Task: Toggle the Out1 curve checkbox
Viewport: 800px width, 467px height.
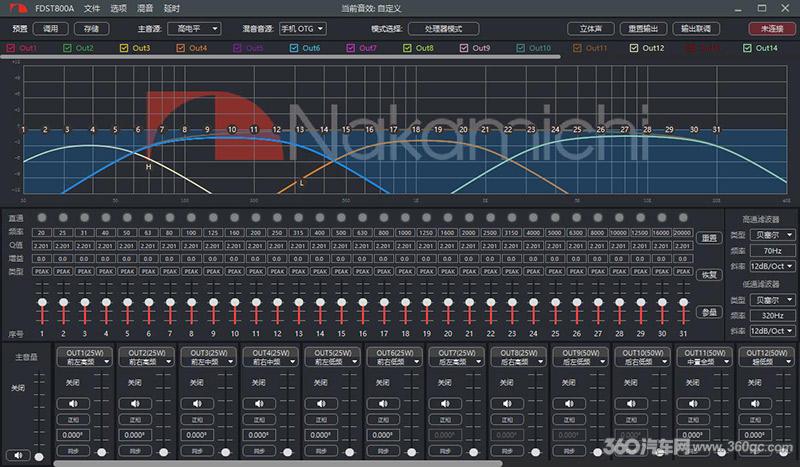Action: click(11, 48)
